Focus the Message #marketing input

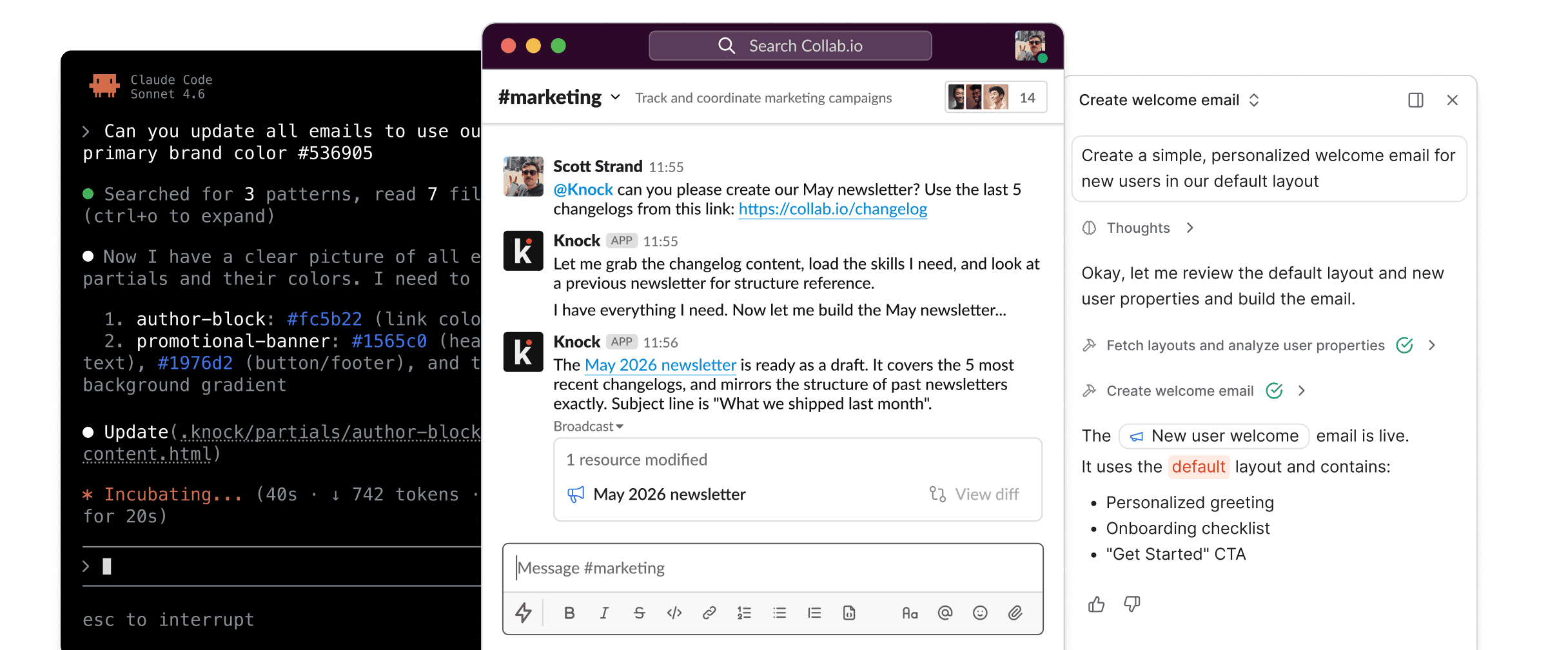[772, 568]
